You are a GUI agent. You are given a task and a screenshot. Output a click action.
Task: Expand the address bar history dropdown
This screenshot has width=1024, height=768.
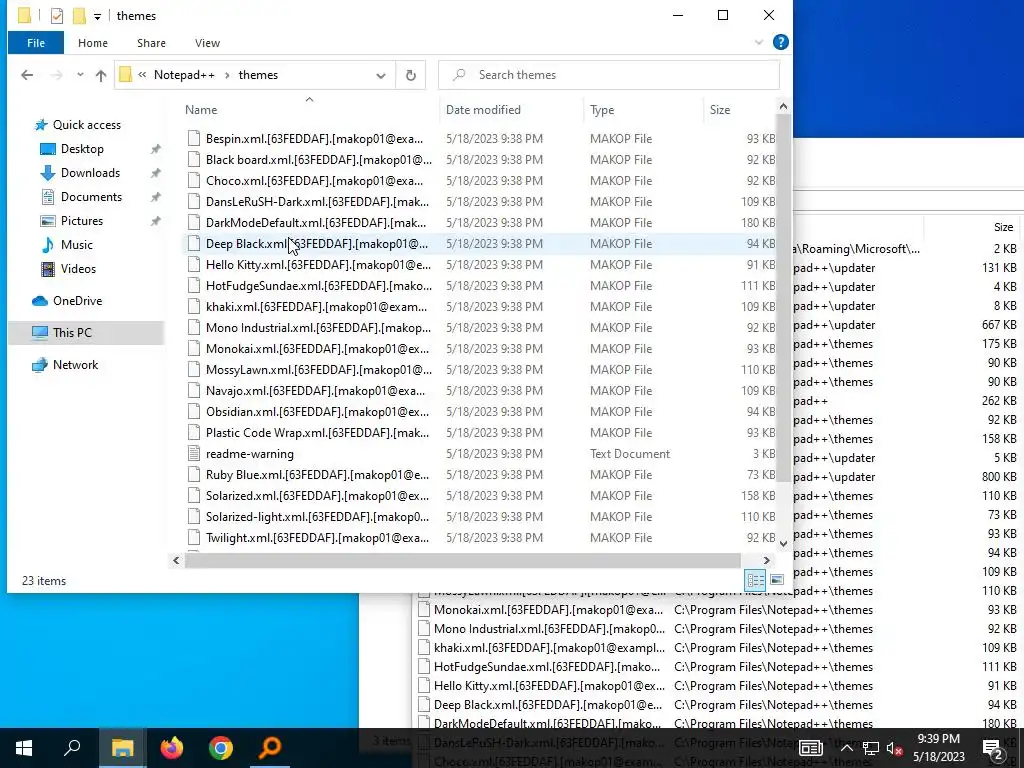click(x=381, y=75)
